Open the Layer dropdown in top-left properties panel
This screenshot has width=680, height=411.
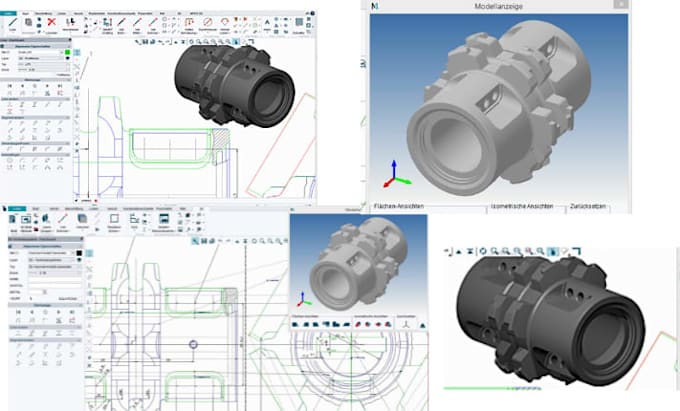click(41, 58)
